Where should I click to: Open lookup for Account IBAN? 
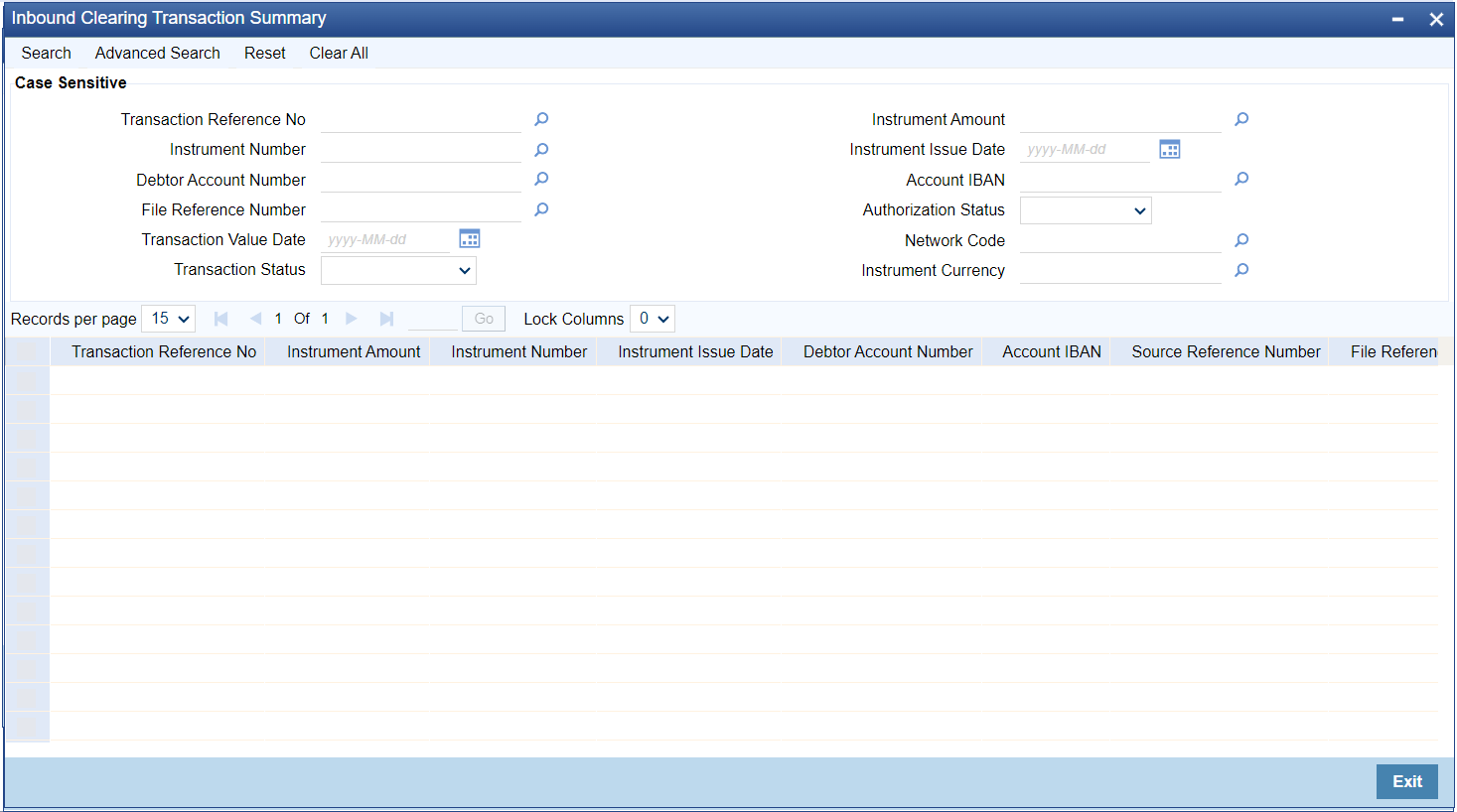1241,180
